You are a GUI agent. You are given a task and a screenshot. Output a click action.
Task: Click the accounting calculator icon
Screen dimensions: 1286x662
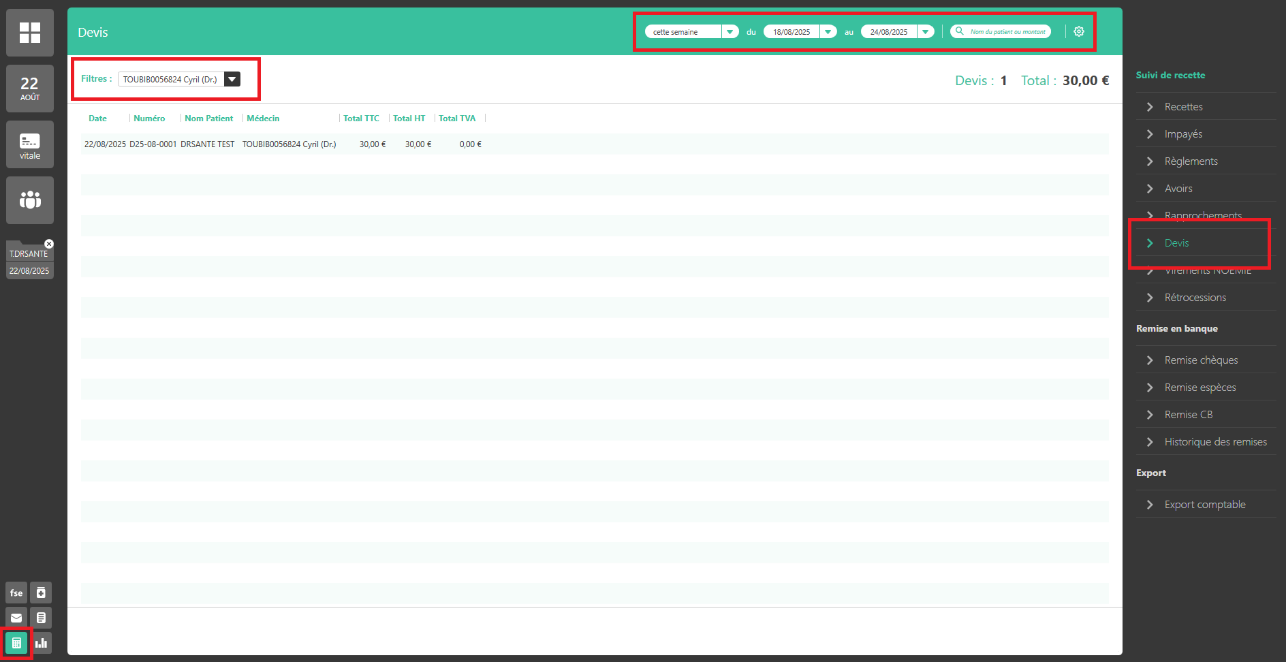(16, 643)
